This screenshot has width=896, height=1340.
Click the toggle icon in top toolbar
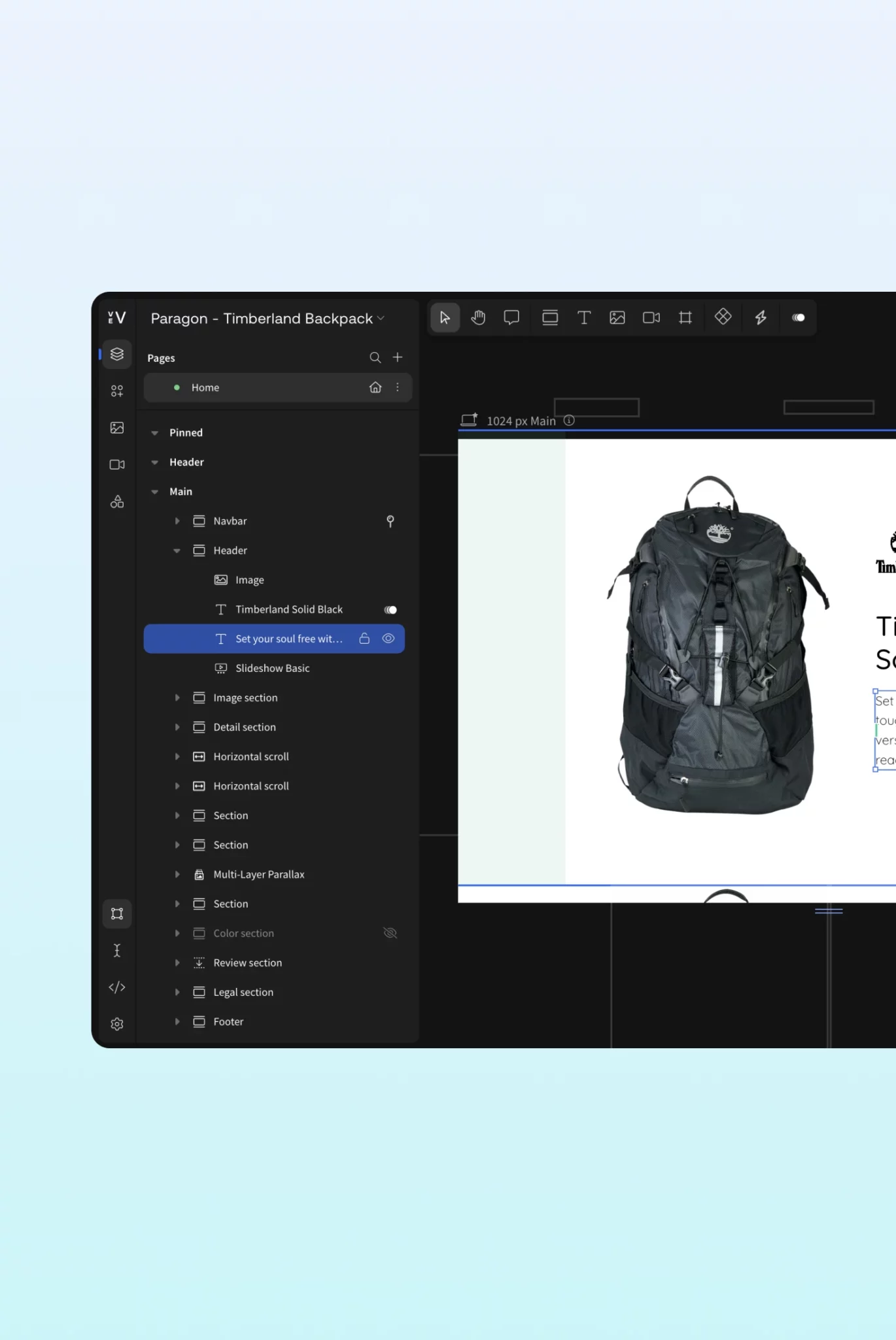(x=799, y=318)
